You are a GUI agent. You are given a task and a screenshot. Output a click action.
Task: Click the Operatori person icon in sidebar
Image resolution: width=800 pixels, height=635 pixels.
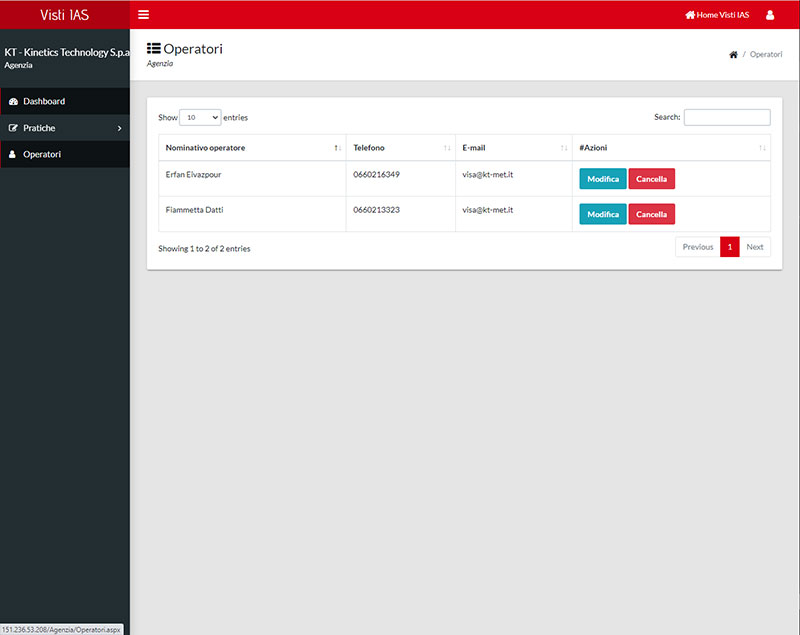tap(12, 154)
